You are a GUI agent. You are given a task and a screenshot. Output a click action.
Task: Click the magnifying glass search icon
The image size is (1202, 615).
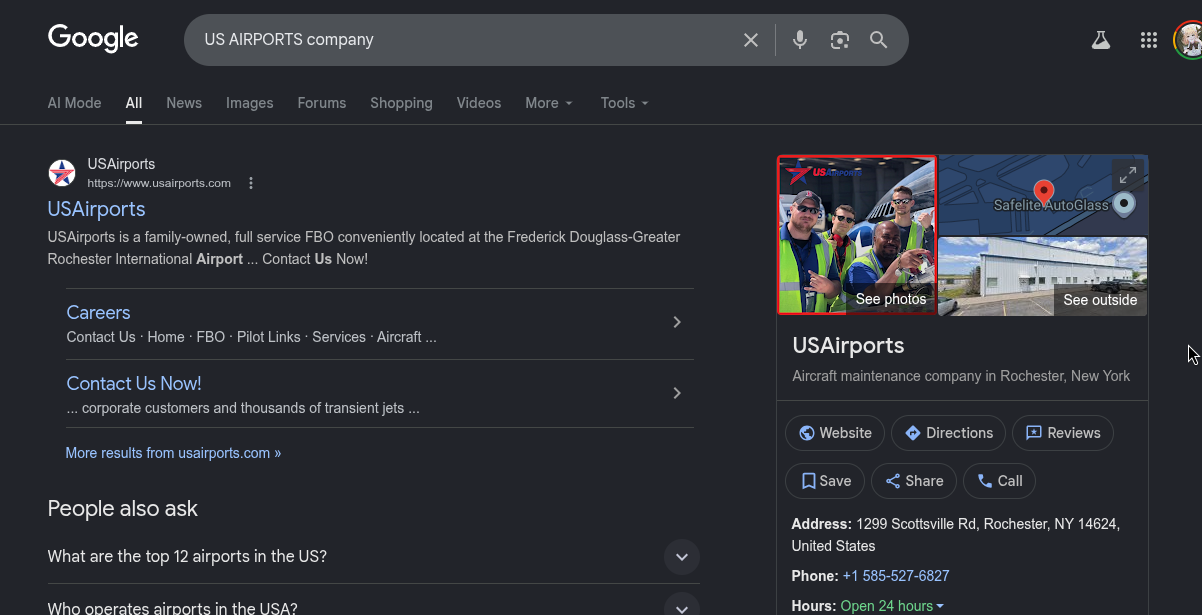[x=879, y=40]
